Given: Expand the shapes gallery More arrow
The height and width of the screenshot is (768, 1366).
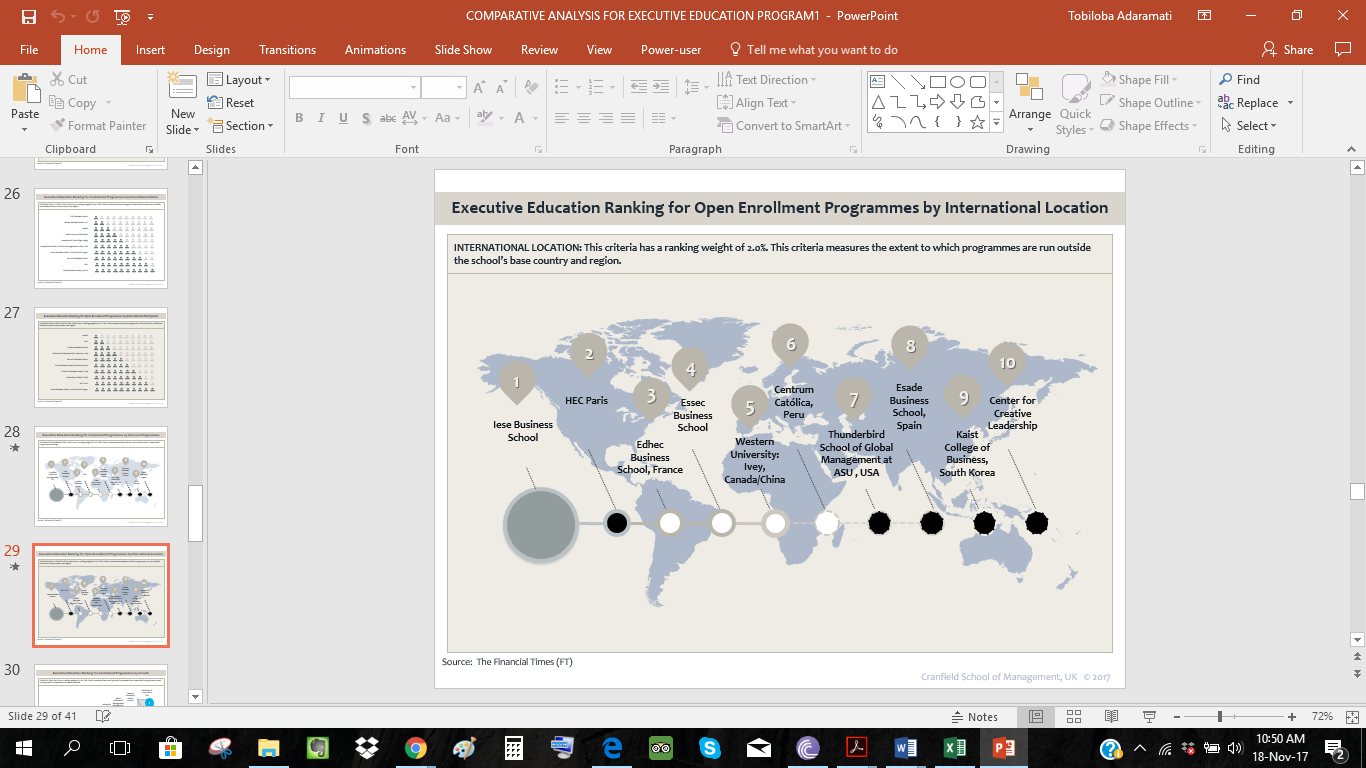Looking at the screenshot, I should tap(996, 122).
